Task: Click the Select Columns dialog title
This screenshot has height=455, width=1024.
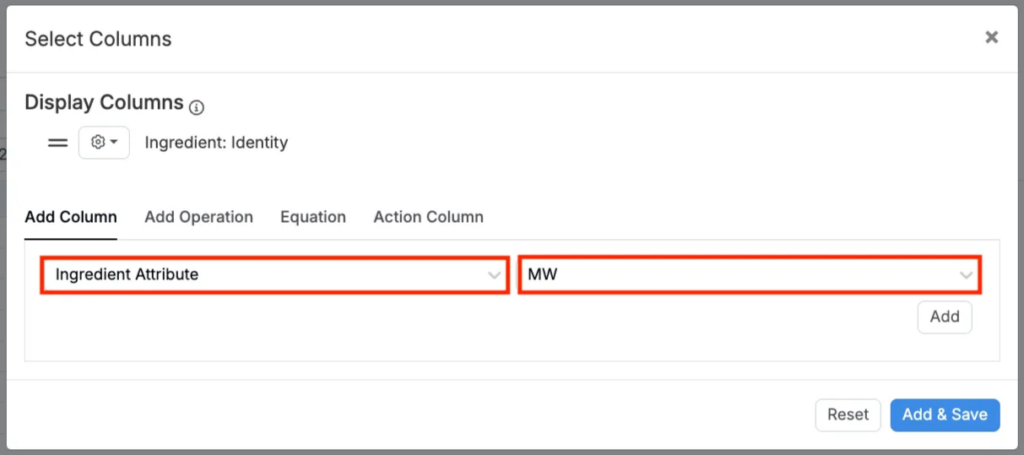Action: (x=98, y=39)
